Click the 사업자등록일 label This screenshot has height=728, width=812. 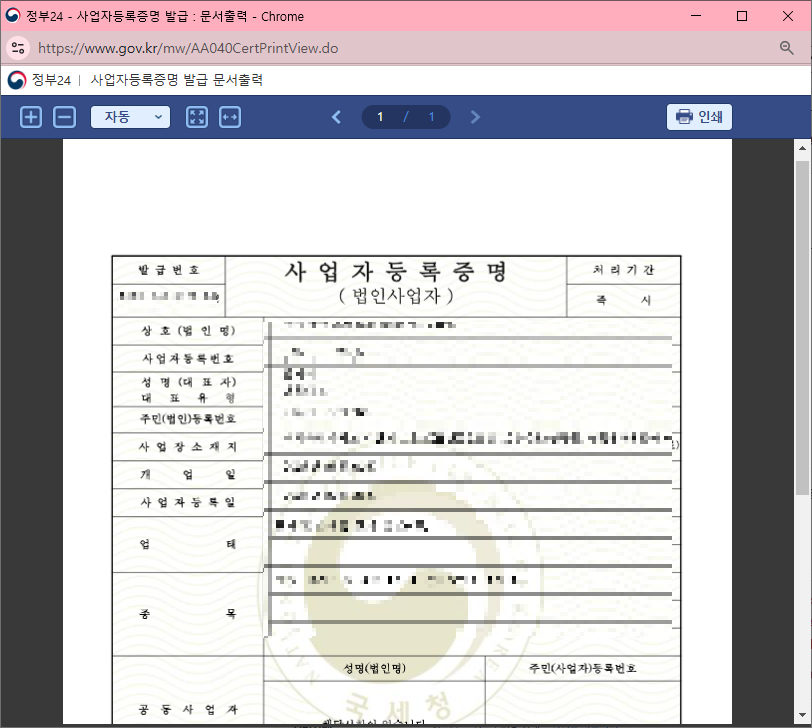click(x=188, y=502)
